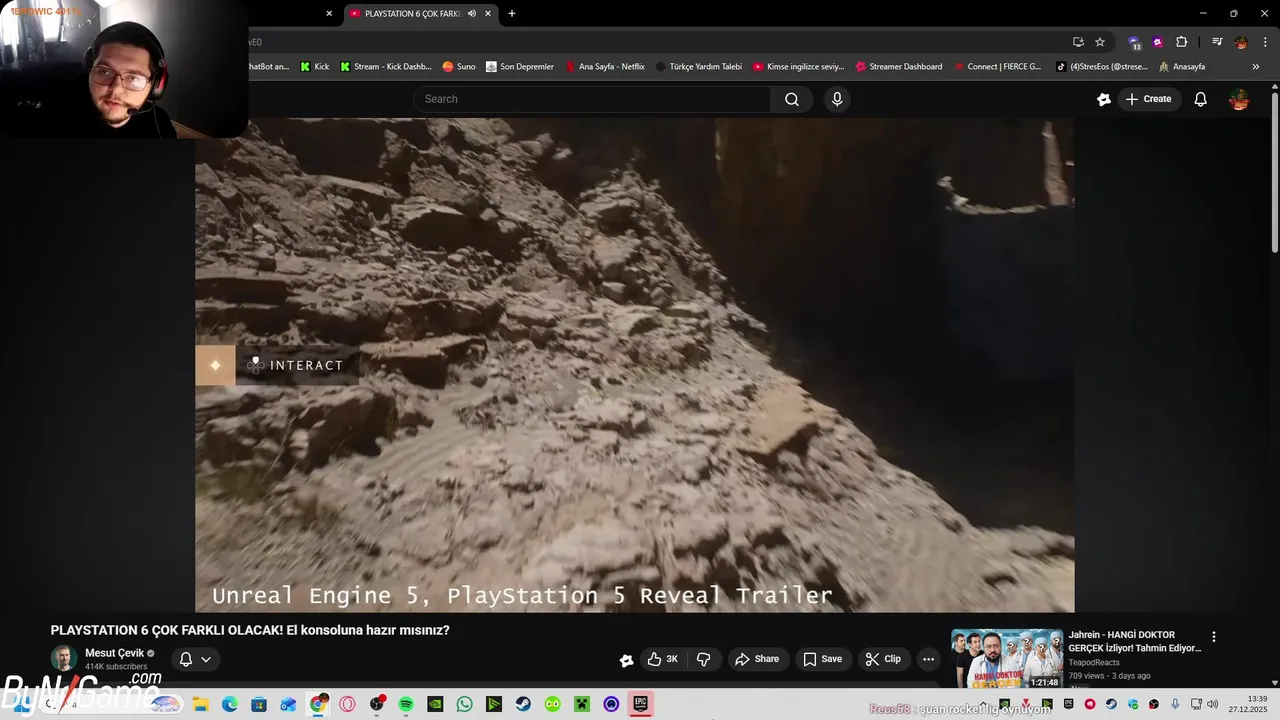This screenshot has height=720, width=1280.
Task: Close the tab left of the PLAYSTATION tab
Action: point(329,14)
